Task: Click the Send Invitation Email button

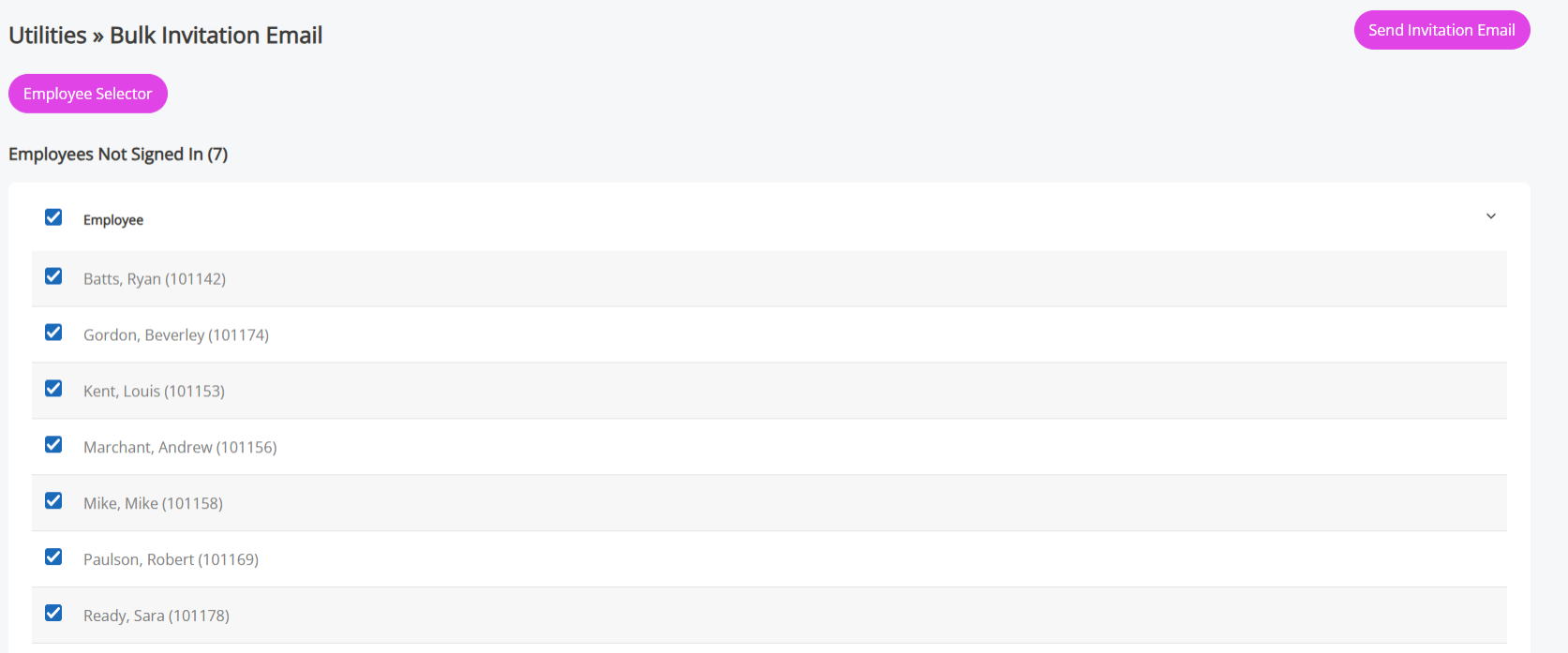Action: pos(1441,30)
